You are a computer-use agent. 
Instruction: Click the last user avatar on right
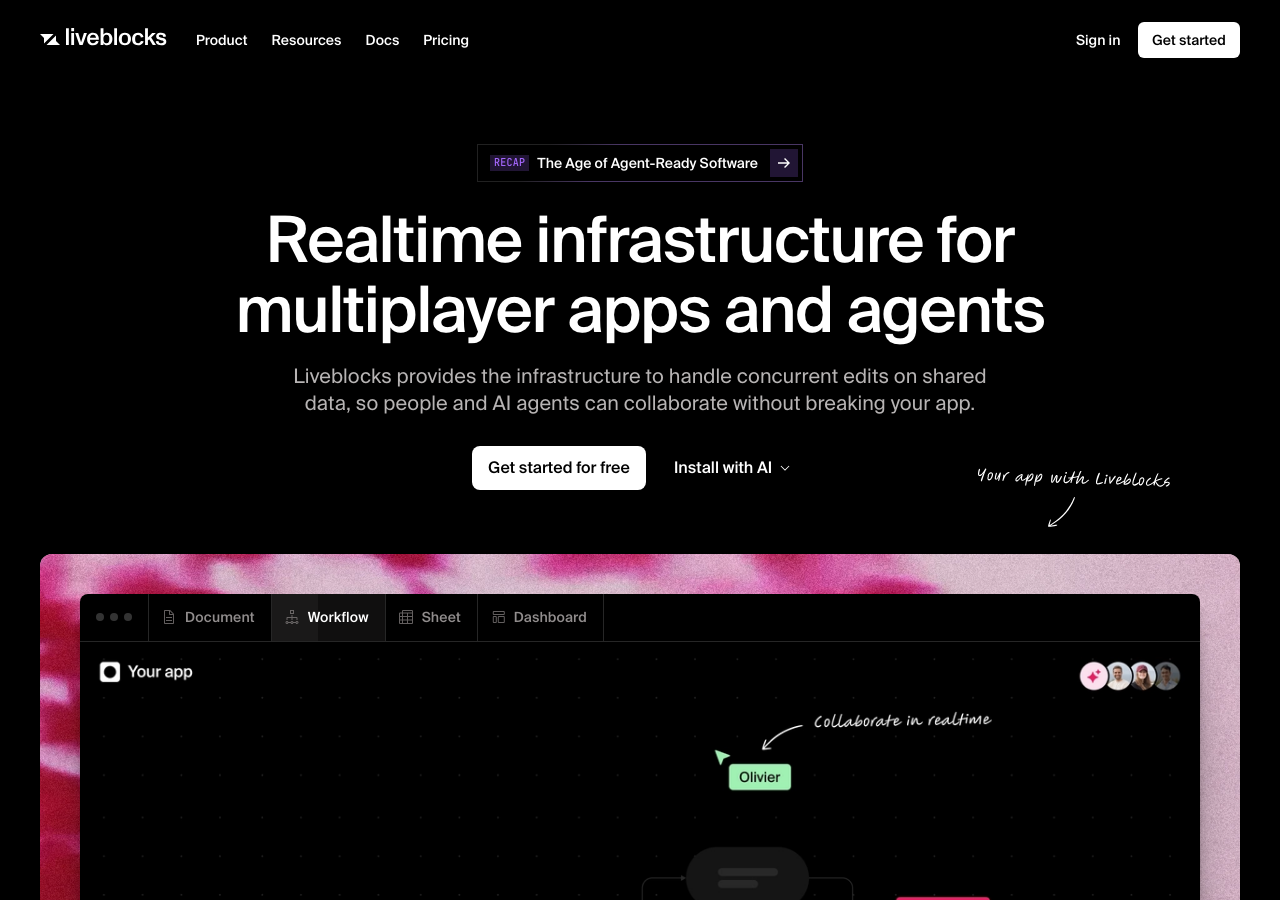pyautogui.click(x=1167, y=676)
